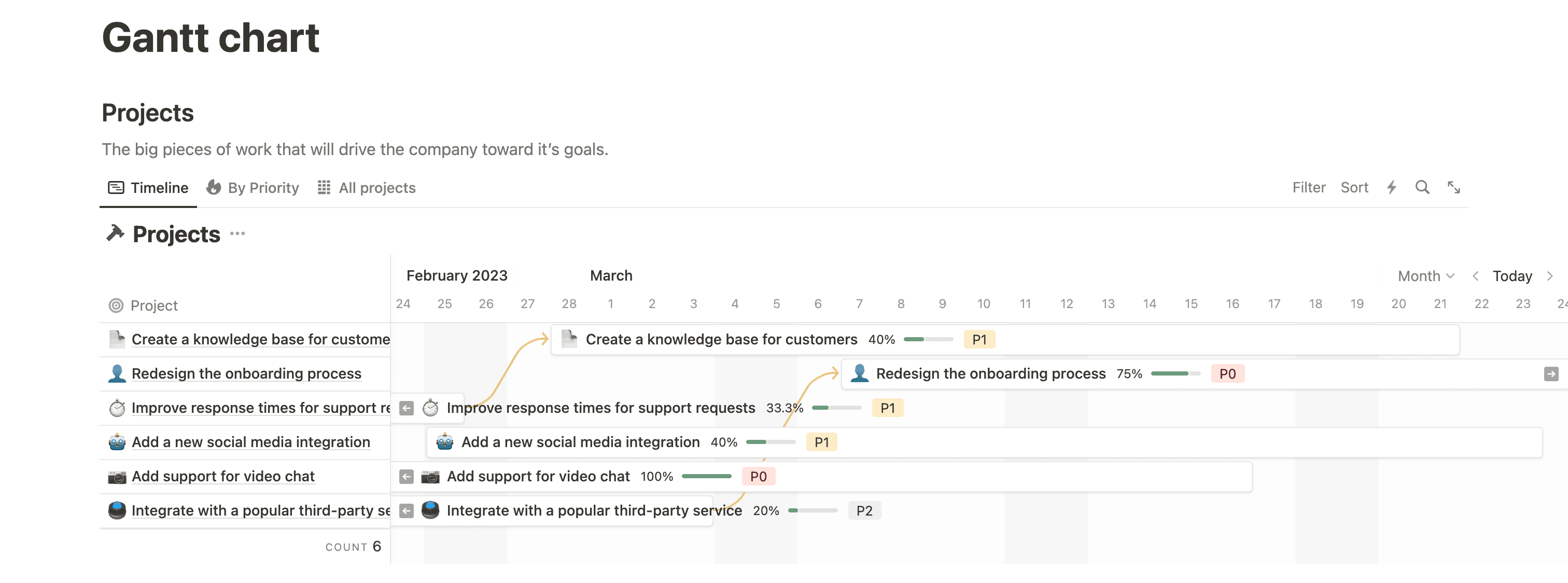Select the robot emoji on the social media row

pos(444,442)
